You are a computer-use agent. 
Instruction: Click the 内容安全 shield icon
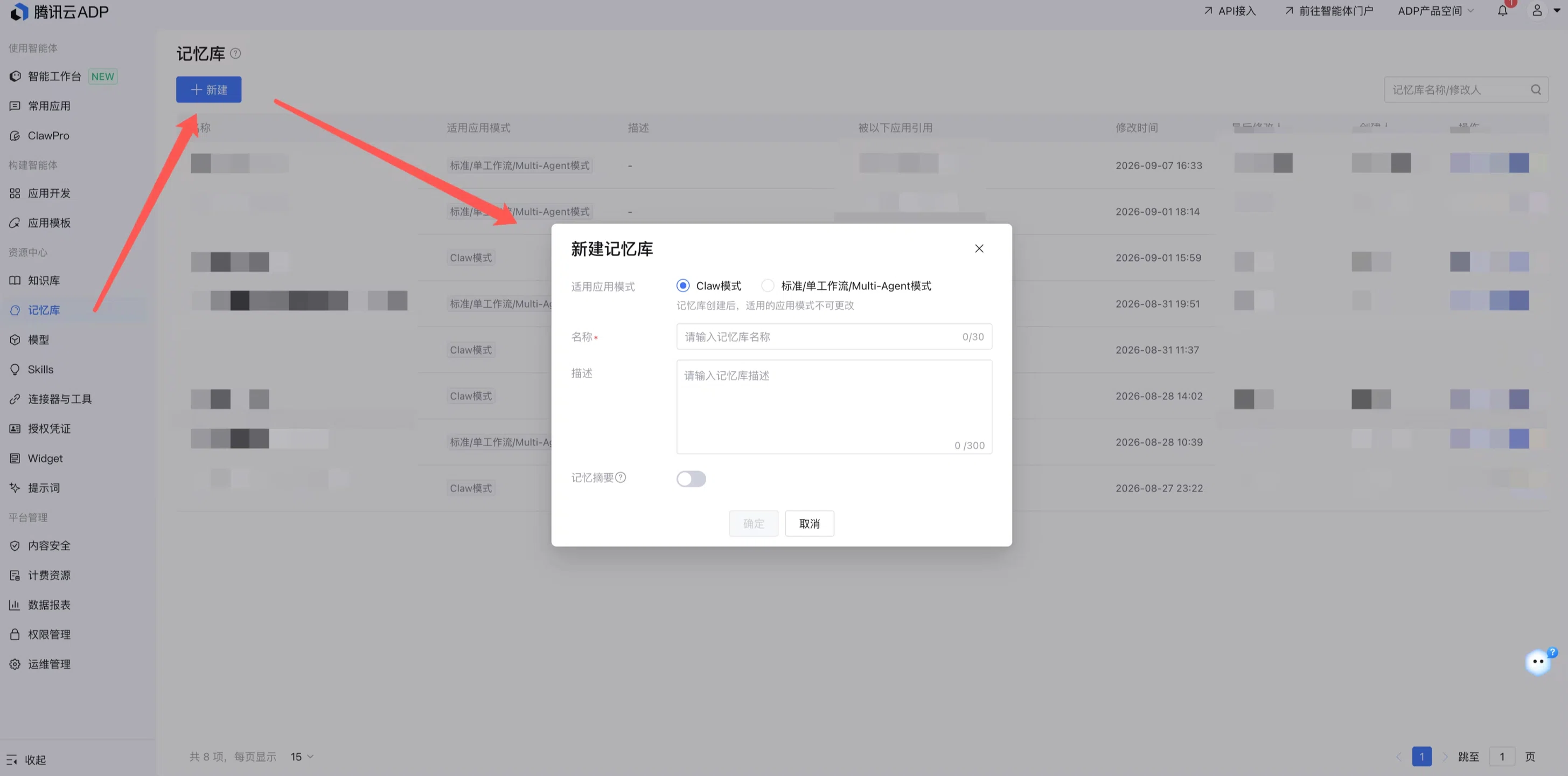click(x=15, y=546)
